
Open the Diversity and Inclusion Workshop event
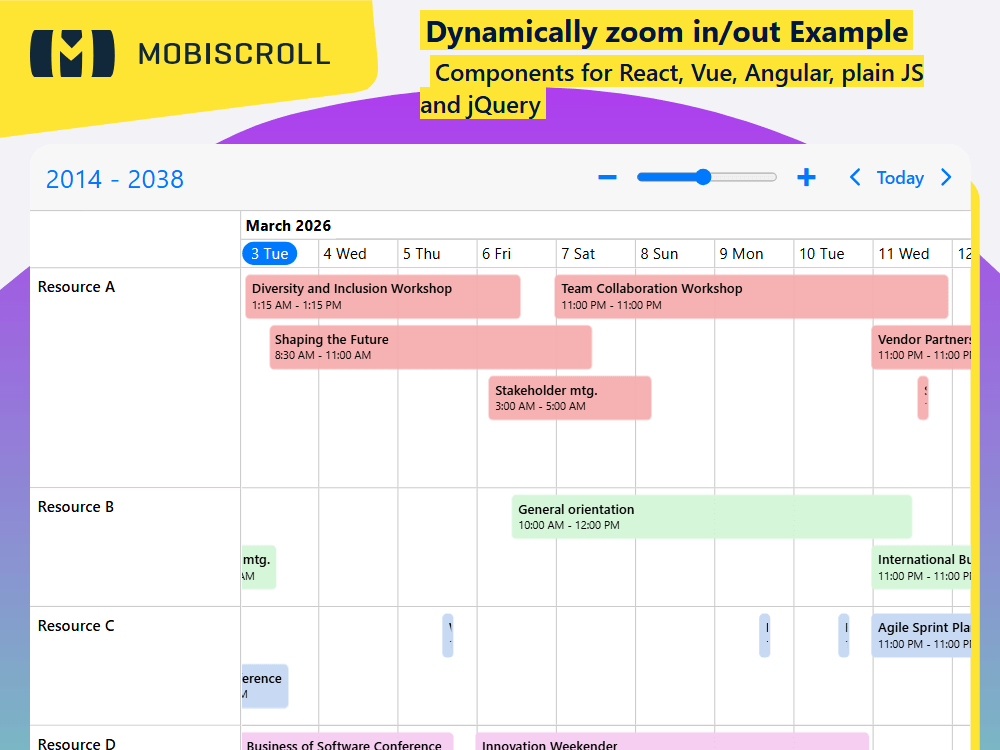coord(383,296)
